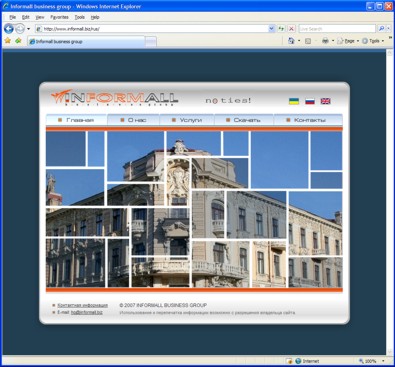395x367 pixels.
Task: Open the Page menu dropdown
Action: (x=348, y=41)
